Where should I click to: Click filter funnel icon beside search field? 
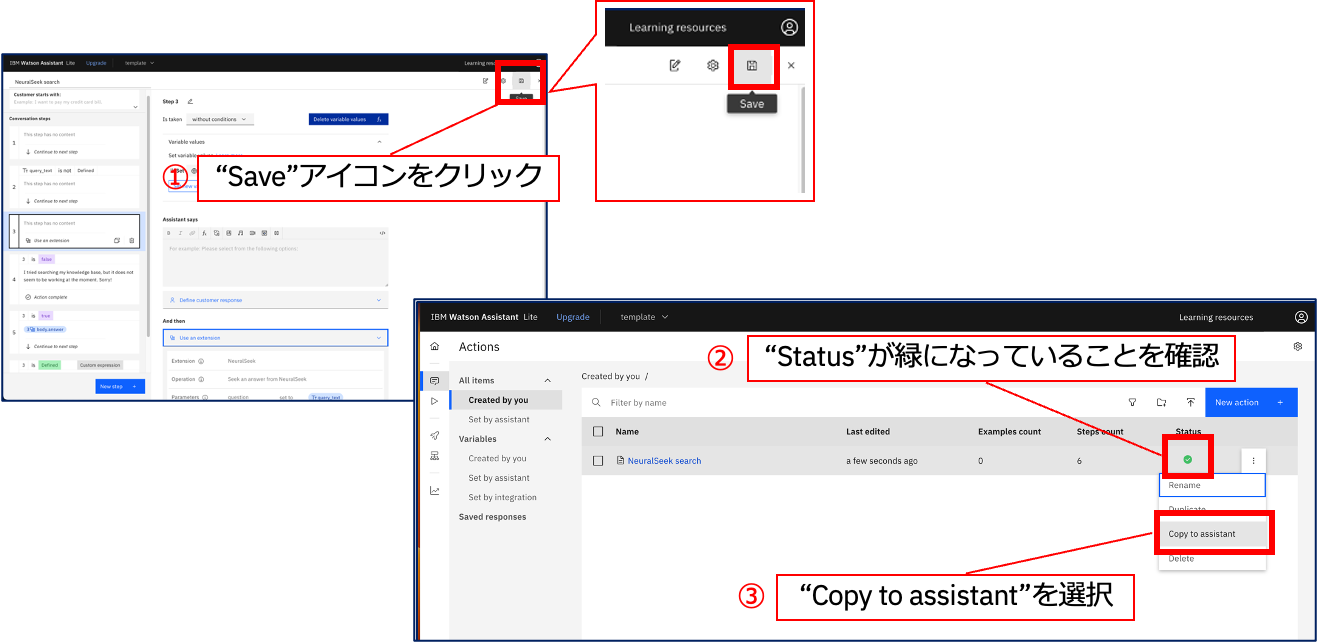[x=1132, y=402]
